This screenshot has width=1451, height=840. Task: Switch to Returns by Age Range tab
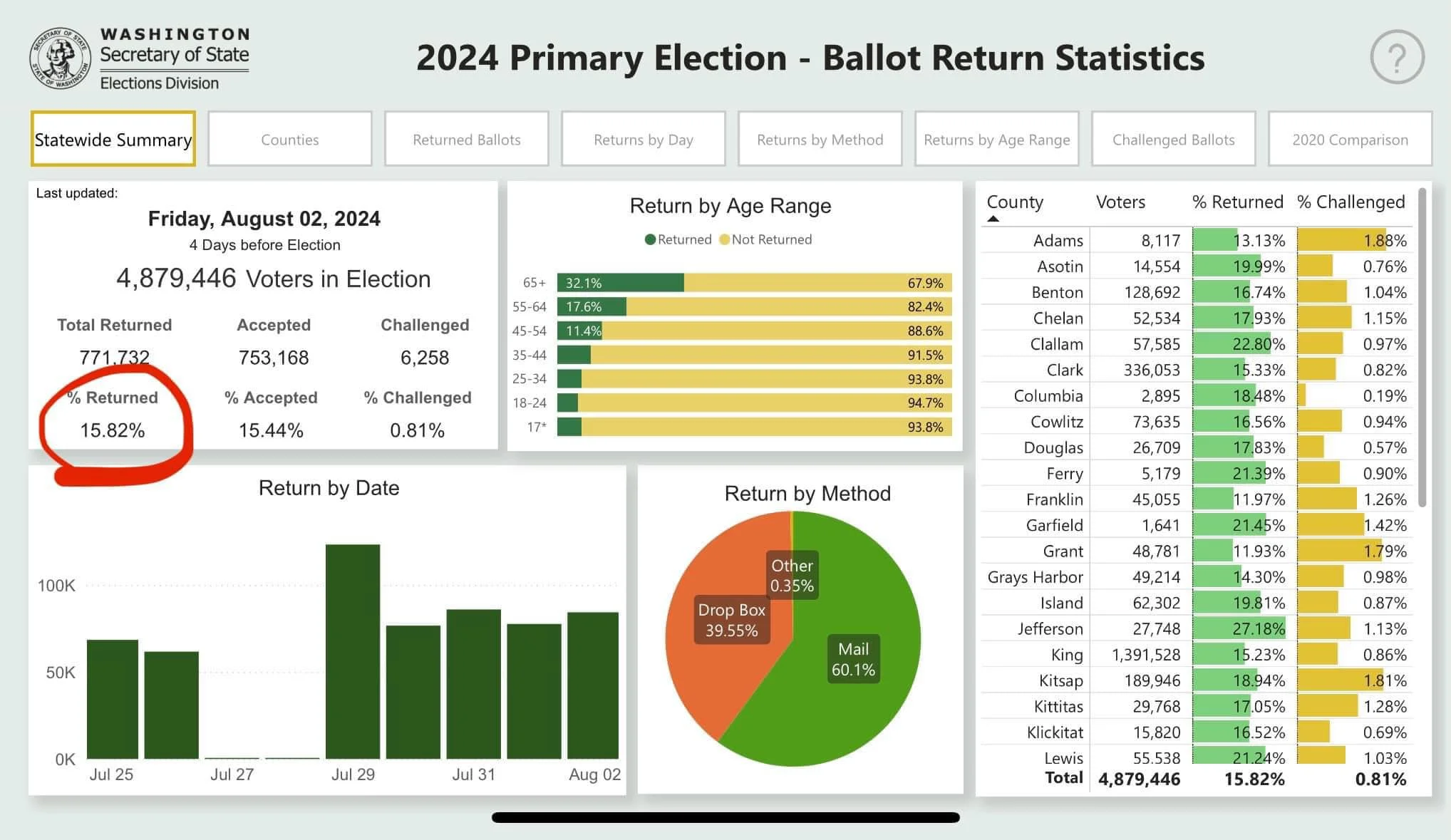pyautogui.click(x=997, y=139)
